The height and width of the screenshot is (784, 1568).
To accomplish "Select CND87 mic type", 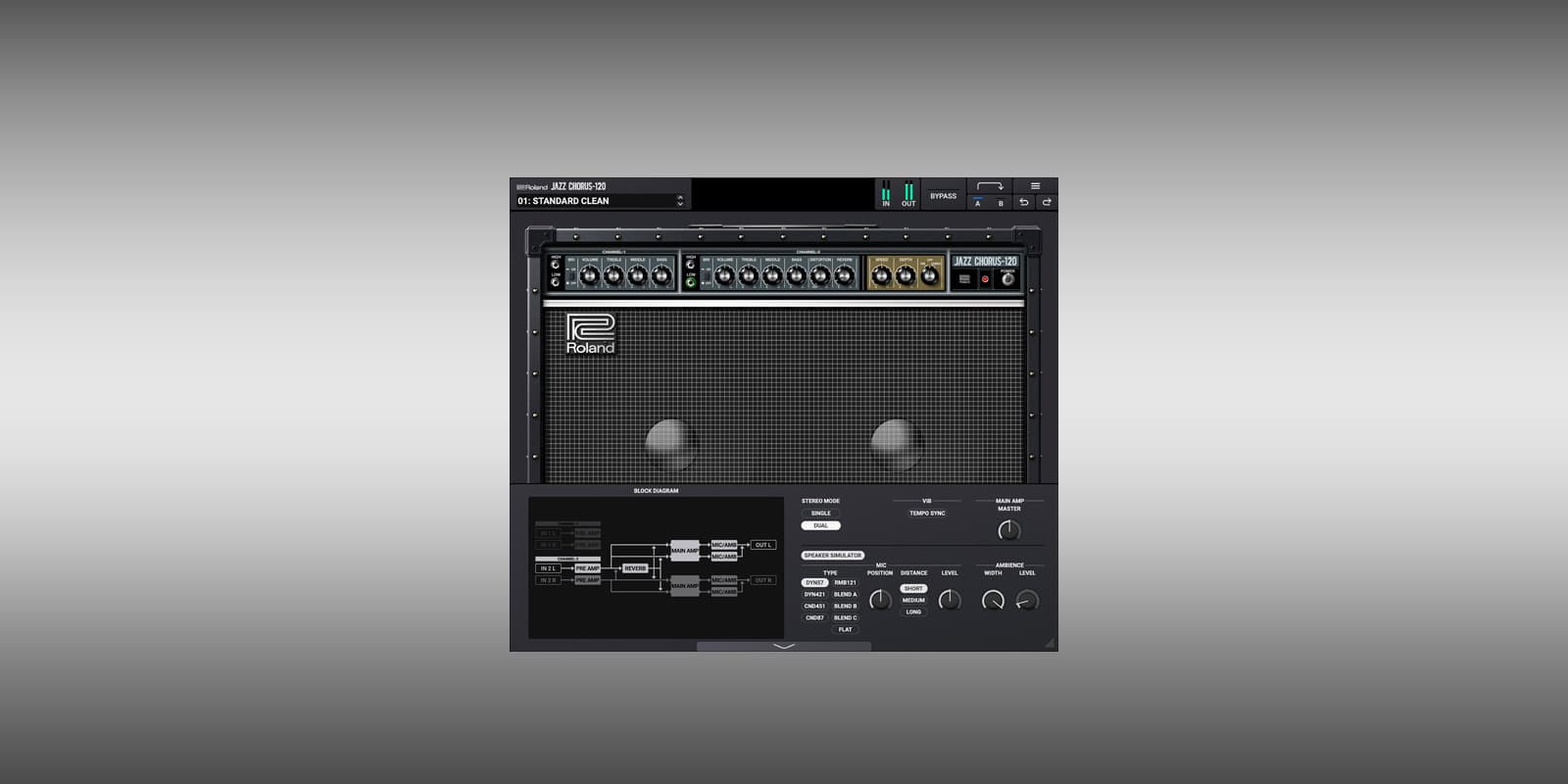I will click(814, 617).
